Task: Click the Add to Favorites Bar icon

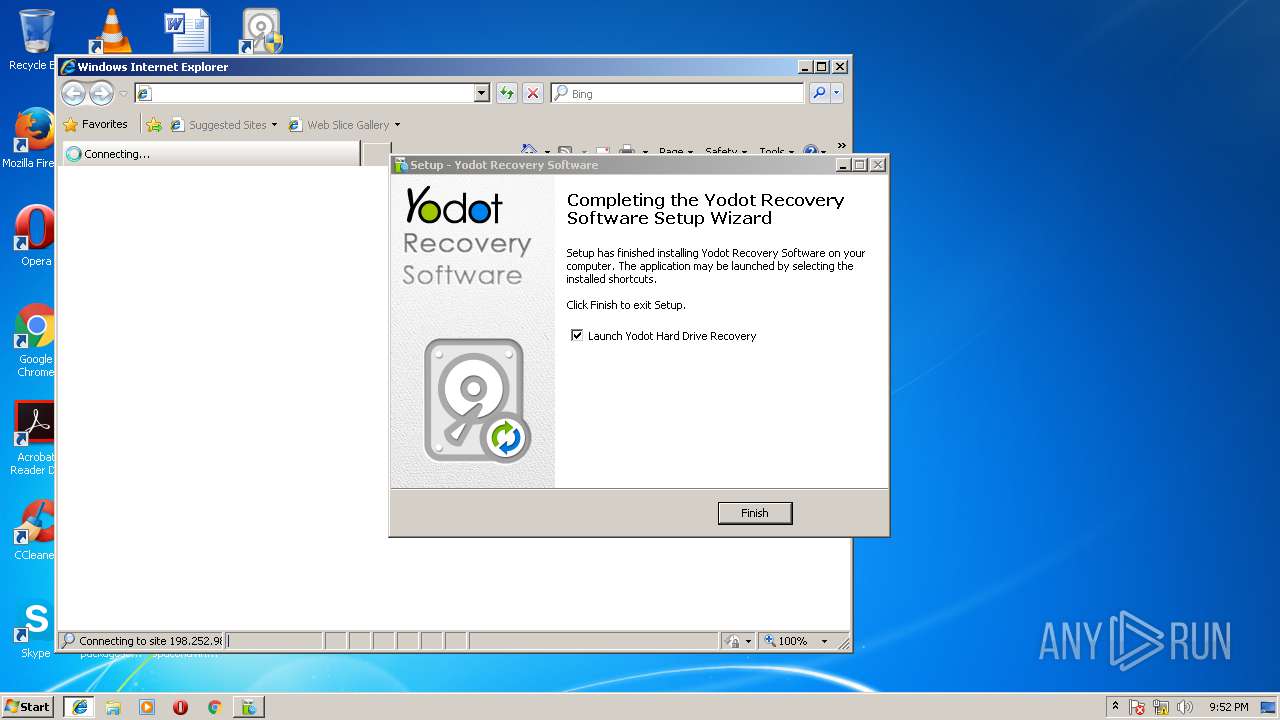Action: point(153,125)
